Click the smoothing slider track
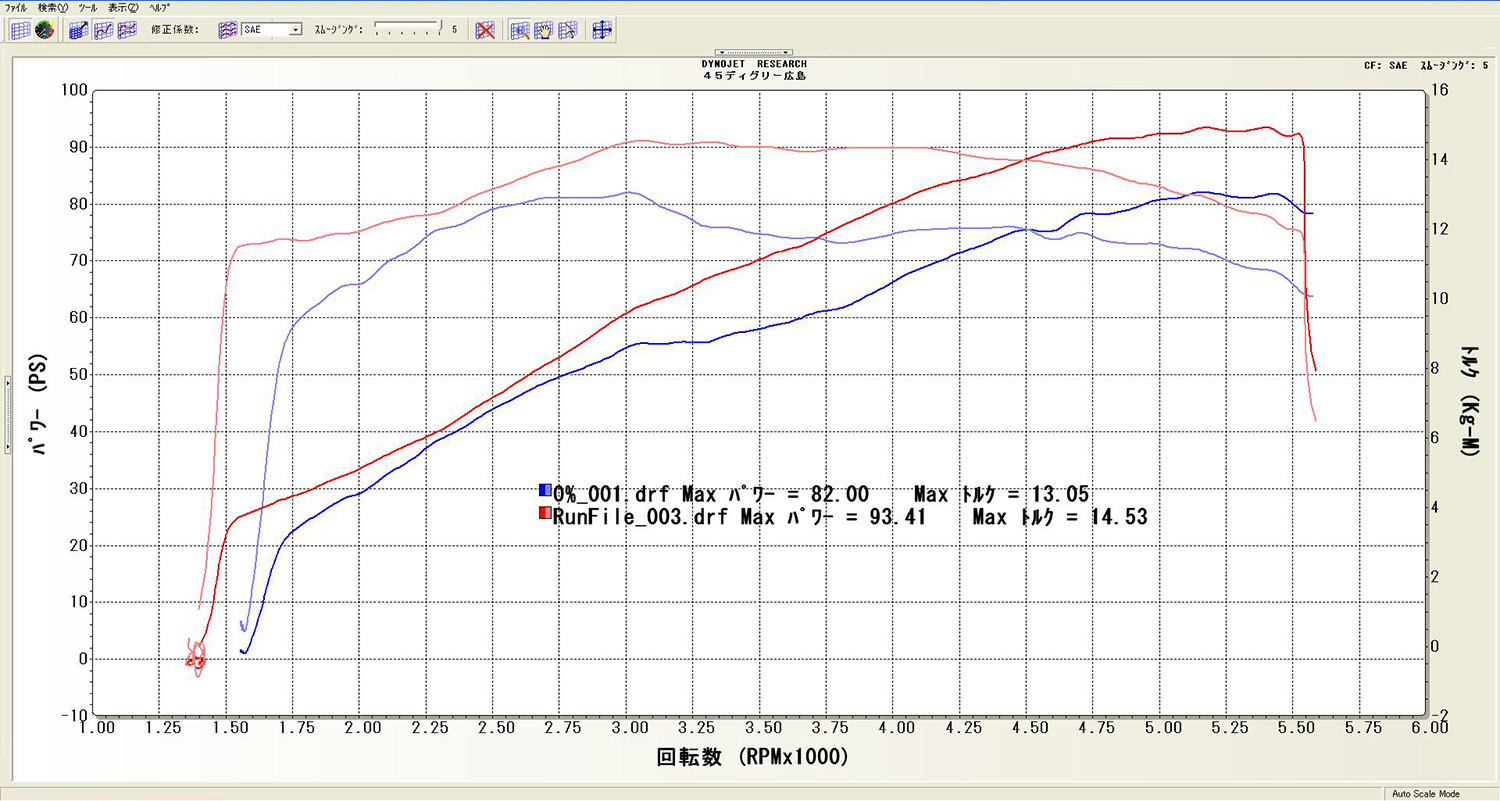The image size is (1500, 801). coord(407,30)
